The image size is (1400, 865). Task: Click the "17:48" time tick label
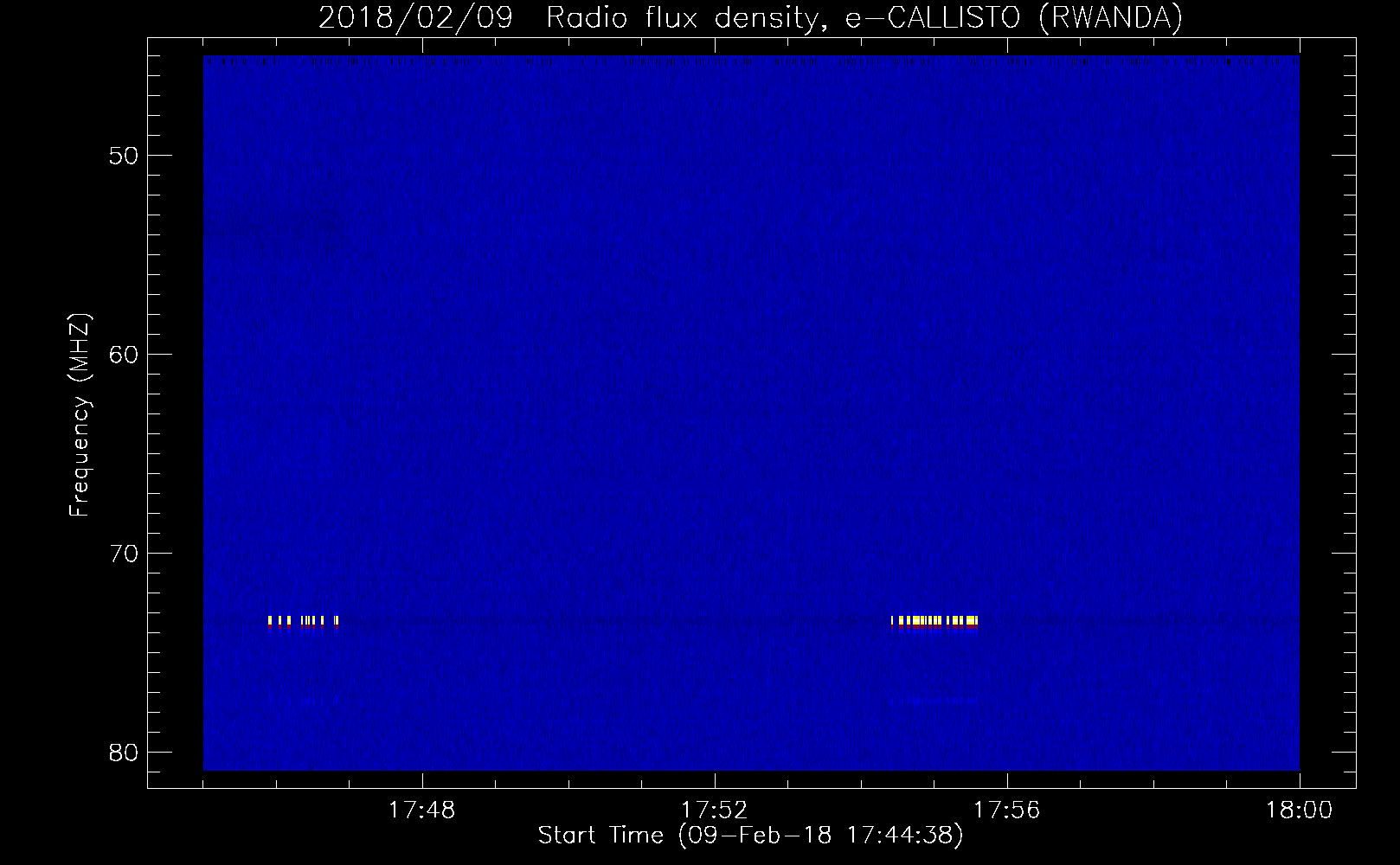point(421,810)
